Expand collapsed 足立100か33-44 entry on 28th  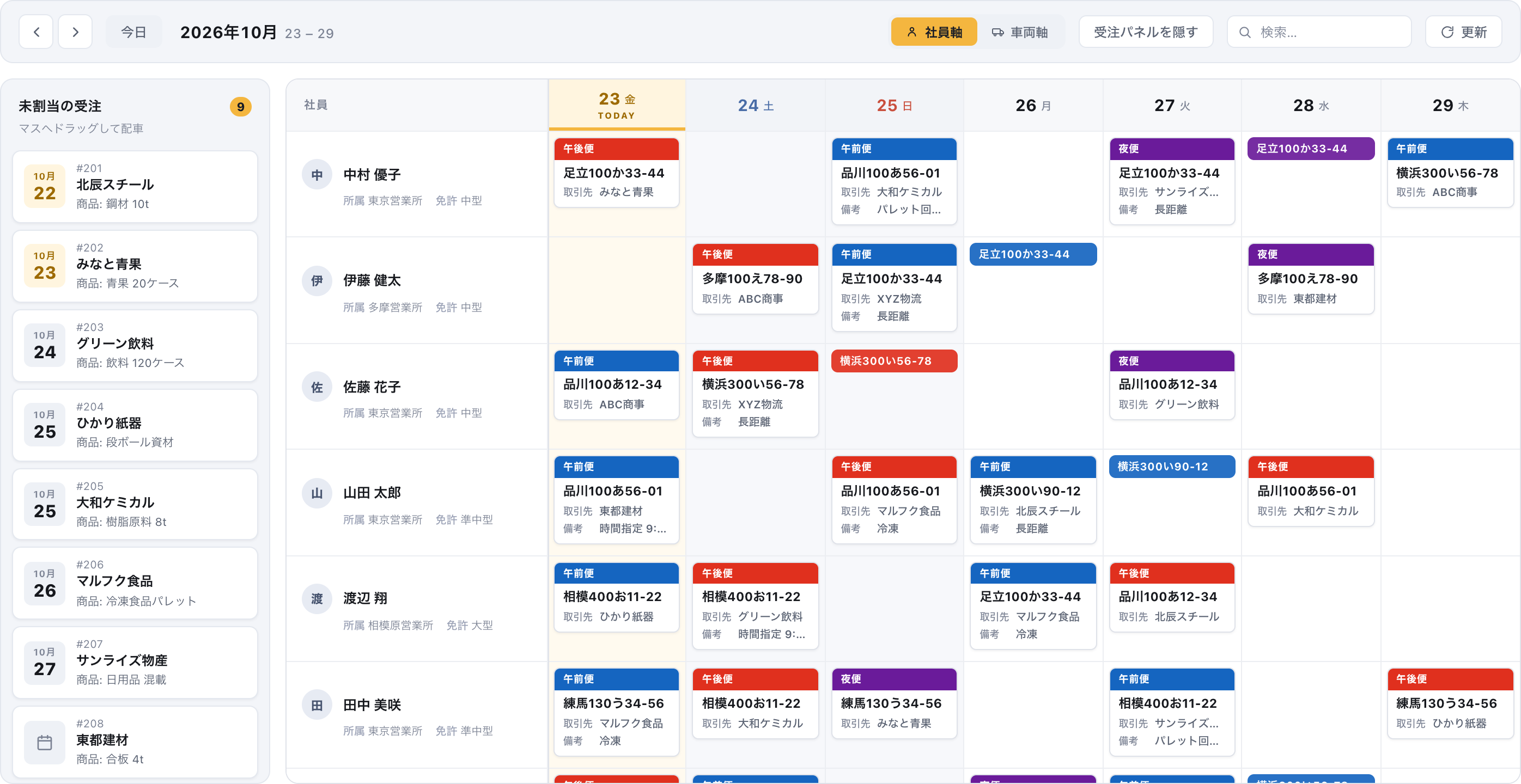[x=1311, y=149]
